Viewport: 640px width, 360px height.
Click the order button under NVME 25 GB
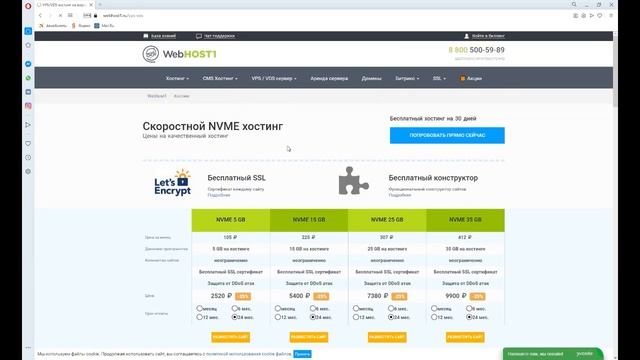point(387,337)
